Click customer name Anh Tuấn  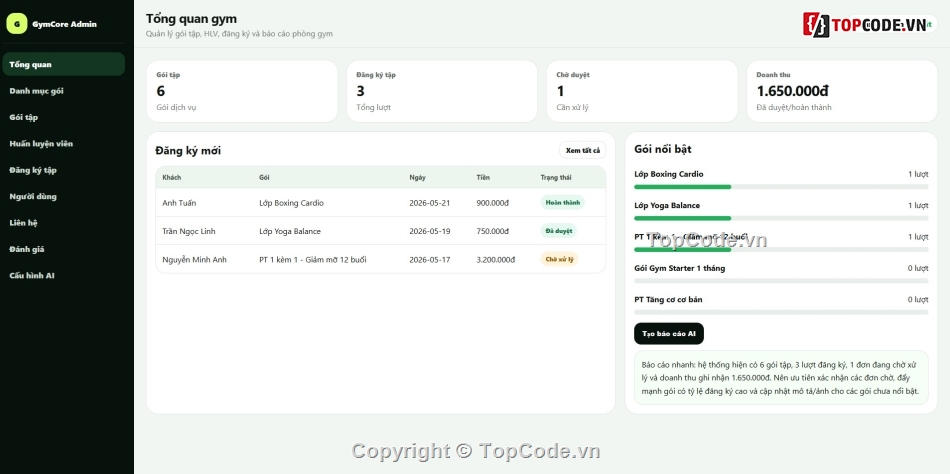(x=179, y=203)
